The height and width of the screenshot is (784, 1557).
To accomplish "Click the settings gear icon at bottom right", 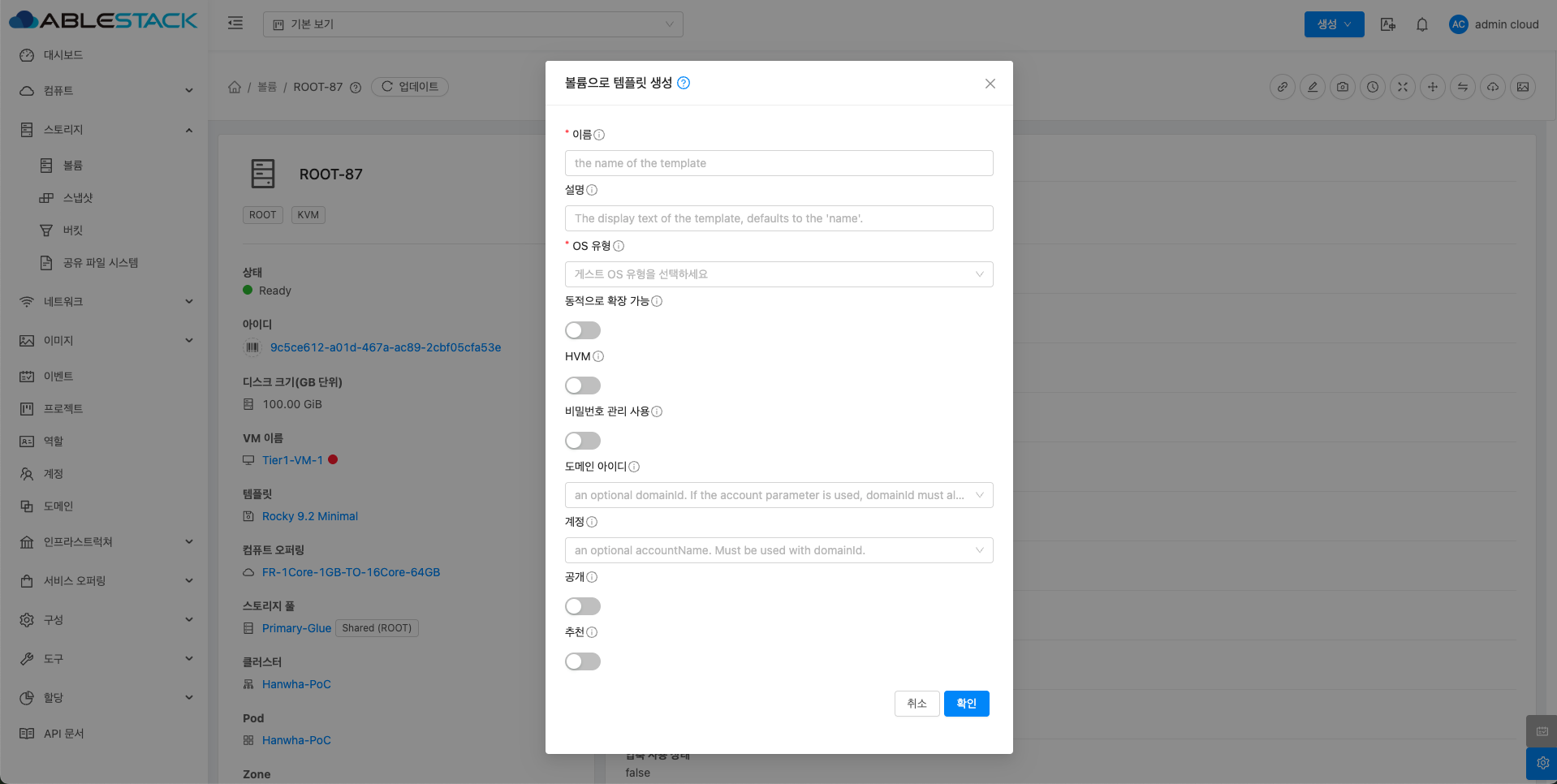I will coord(1542,763).
